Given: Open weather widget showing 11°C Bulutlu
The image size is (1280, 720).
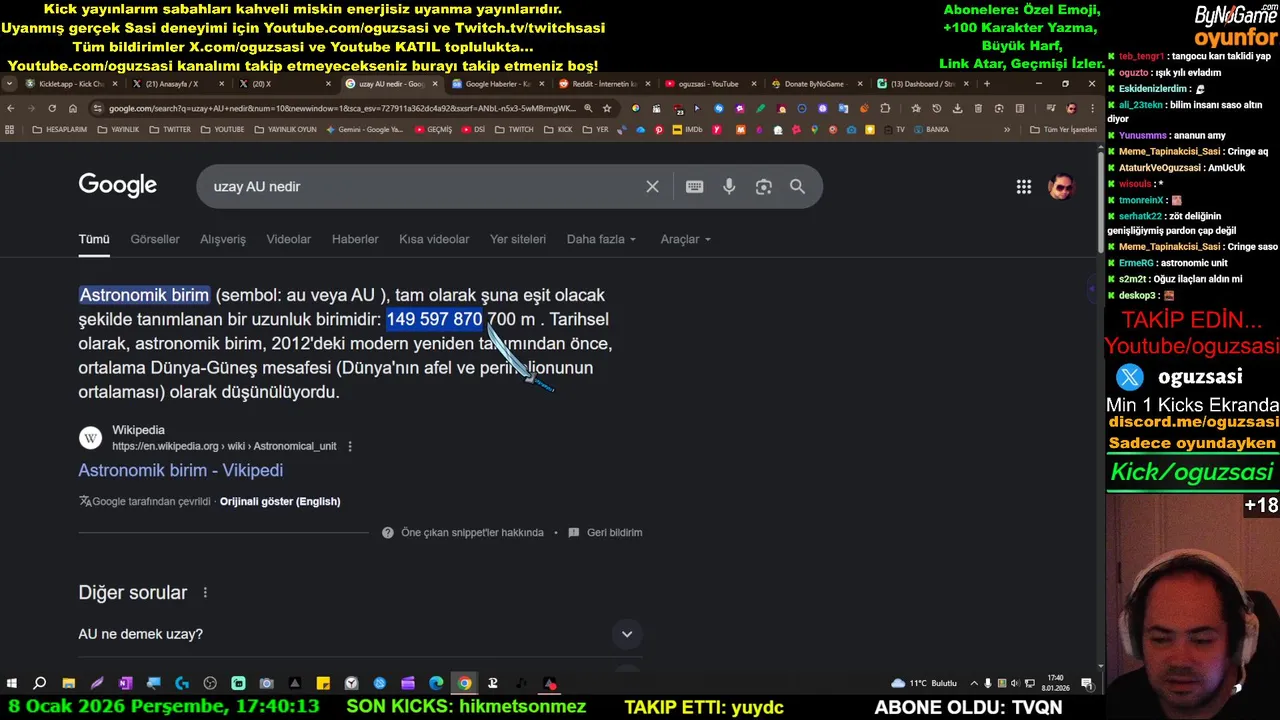Looking at the screenshot, I should (924, 683).
